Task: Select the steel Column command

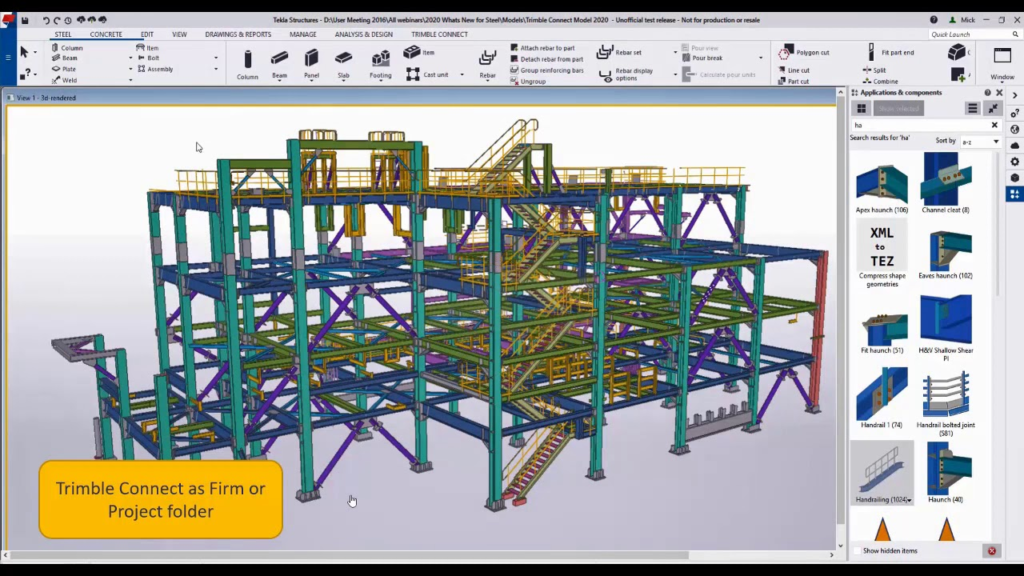Action: (x=67, y=48)
